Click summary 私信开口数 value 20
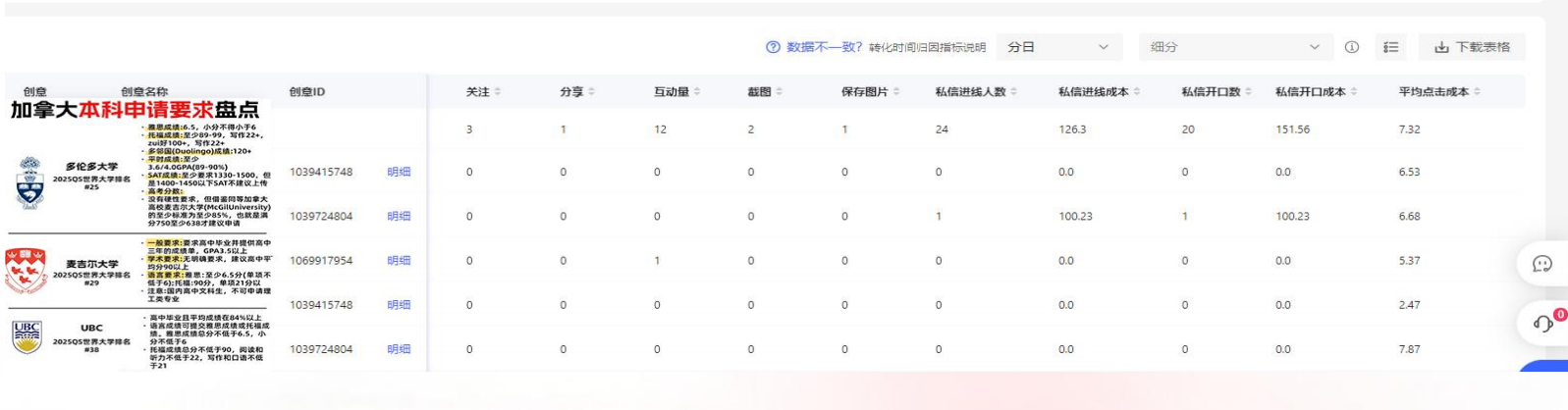This screenshot has height=410, width=1568. [x=1188, y=128]
